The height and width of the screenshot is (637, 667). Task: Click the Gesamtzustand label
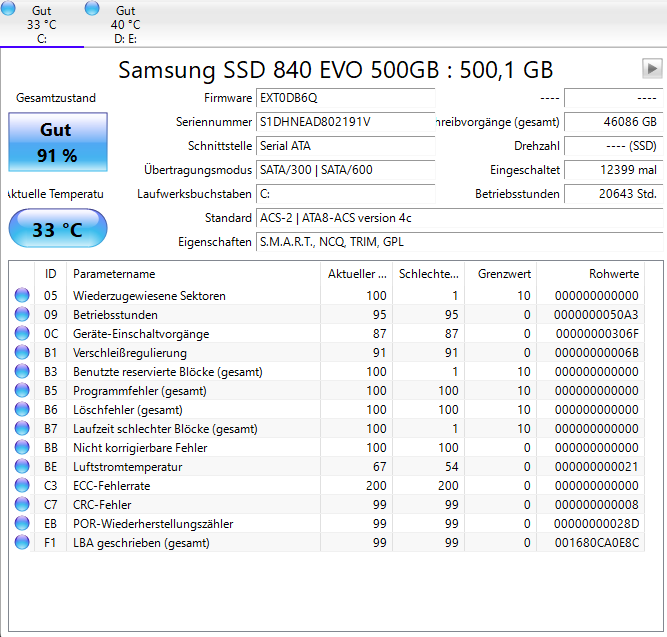[56, 98]
